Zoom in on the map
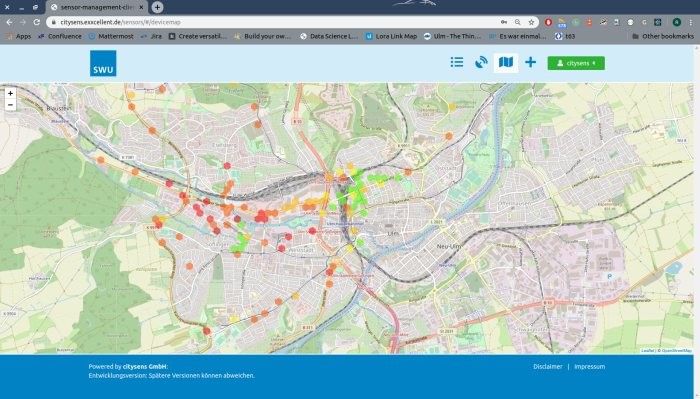700x399 pixels. [x=10, y=93]
